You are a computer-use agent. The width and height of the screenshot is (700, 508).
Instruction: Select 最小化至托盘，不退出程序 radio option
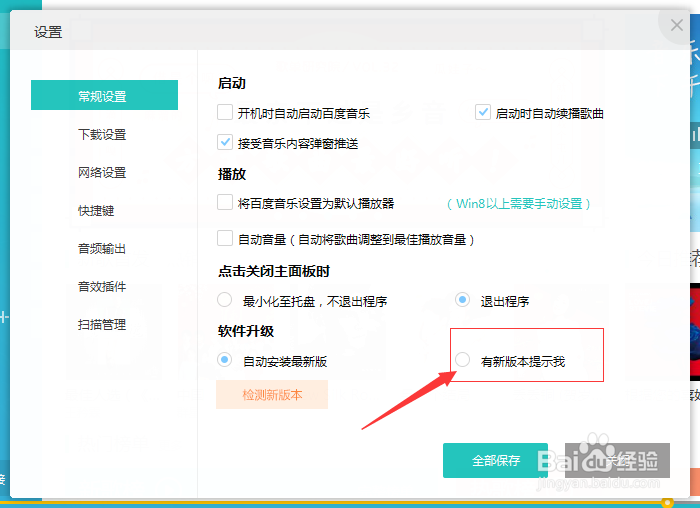pyautogui.click(x=225, y=300)
